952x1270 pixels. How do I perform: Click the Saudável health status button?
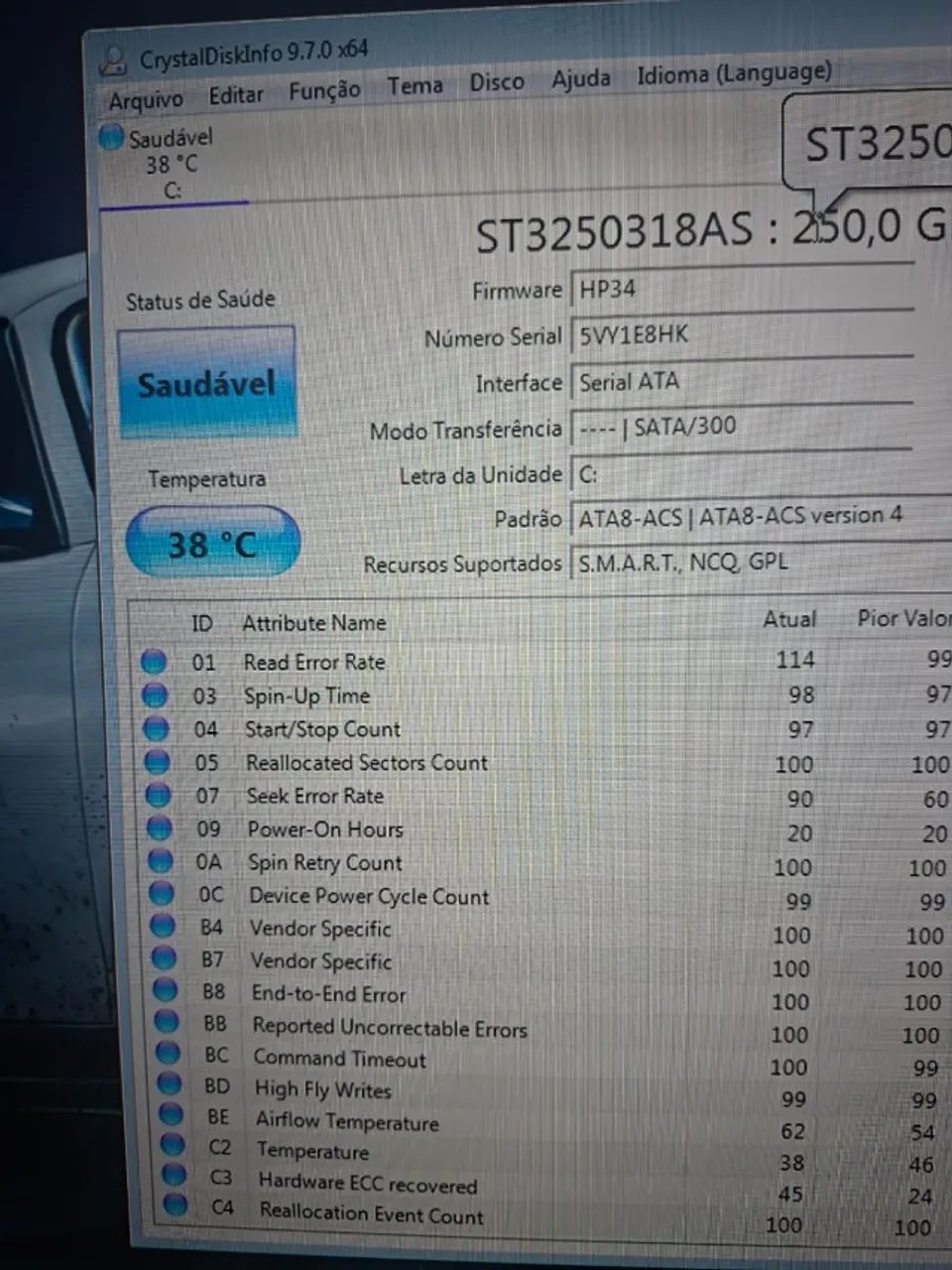coord(207,383)
